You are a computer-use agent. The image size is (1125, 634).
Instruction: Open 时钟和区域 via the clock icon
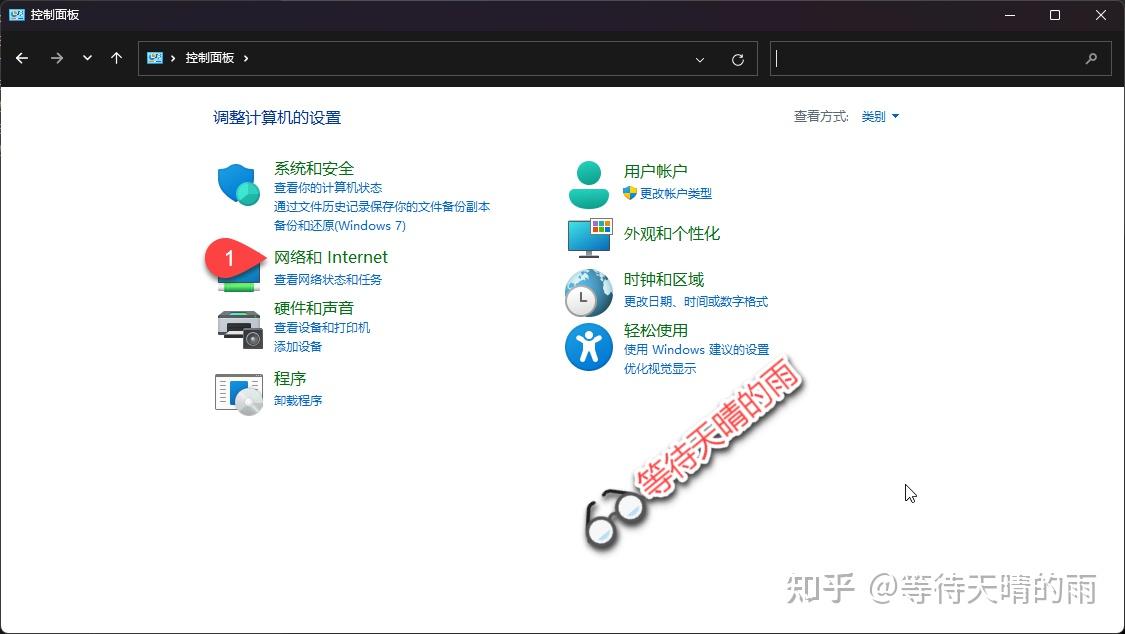point(588,291)
